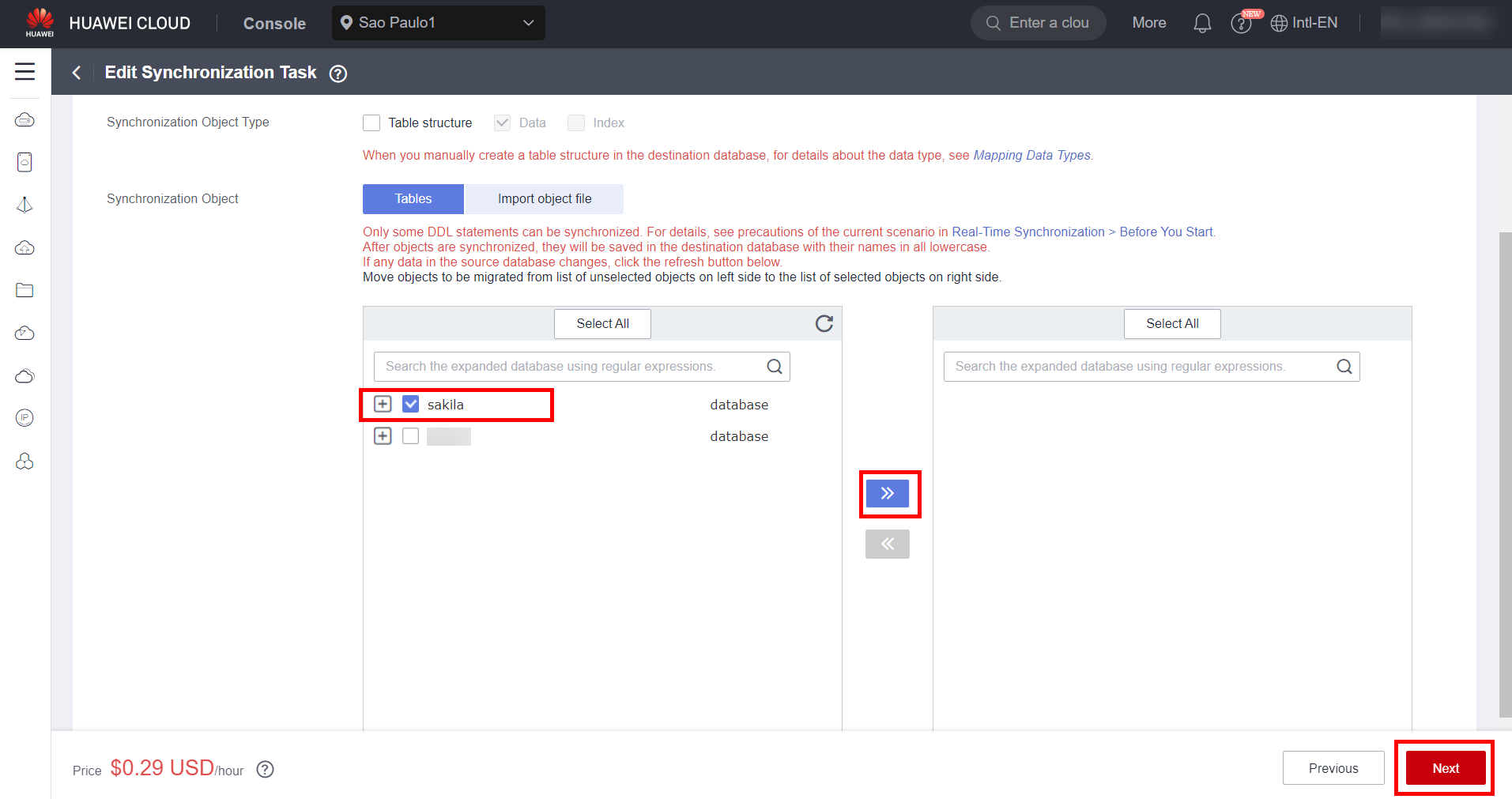
Task: Open the Mapping Data Types link
Action: click(x=1031, y=156)
